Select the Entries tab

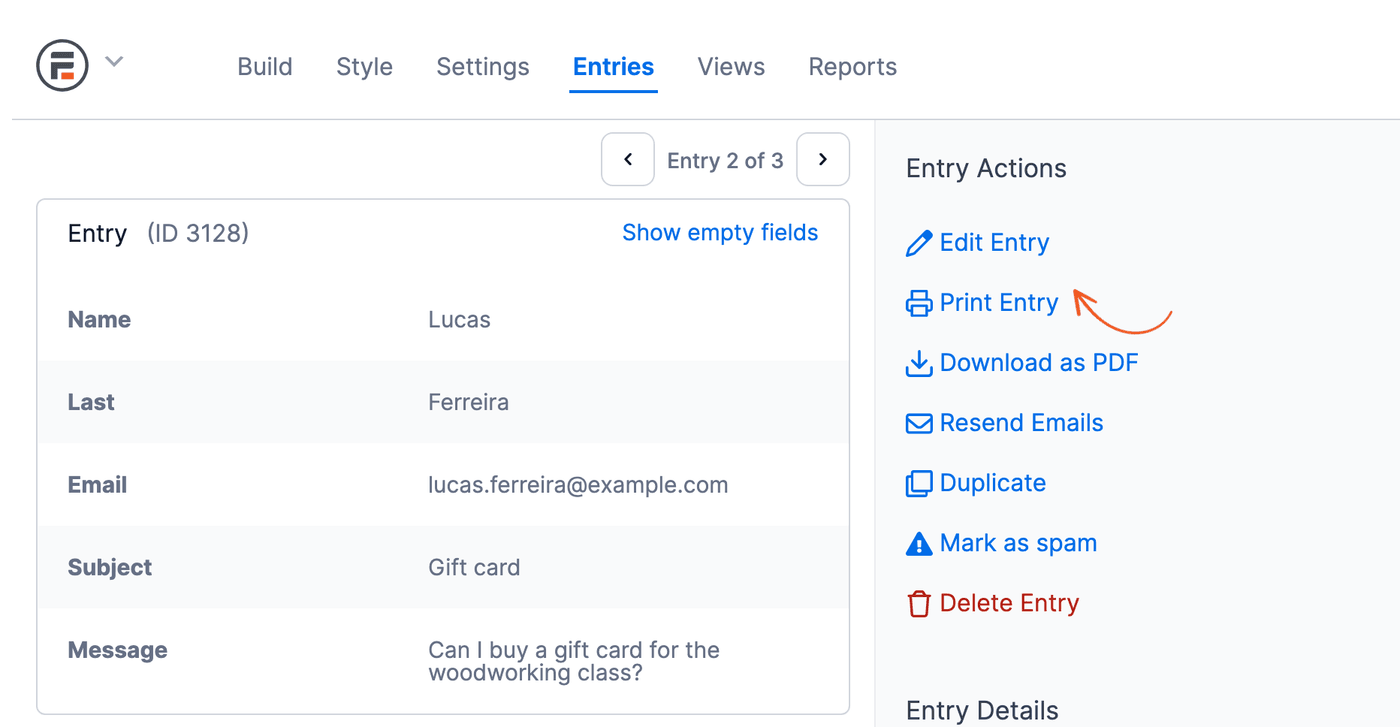(613, 67)
